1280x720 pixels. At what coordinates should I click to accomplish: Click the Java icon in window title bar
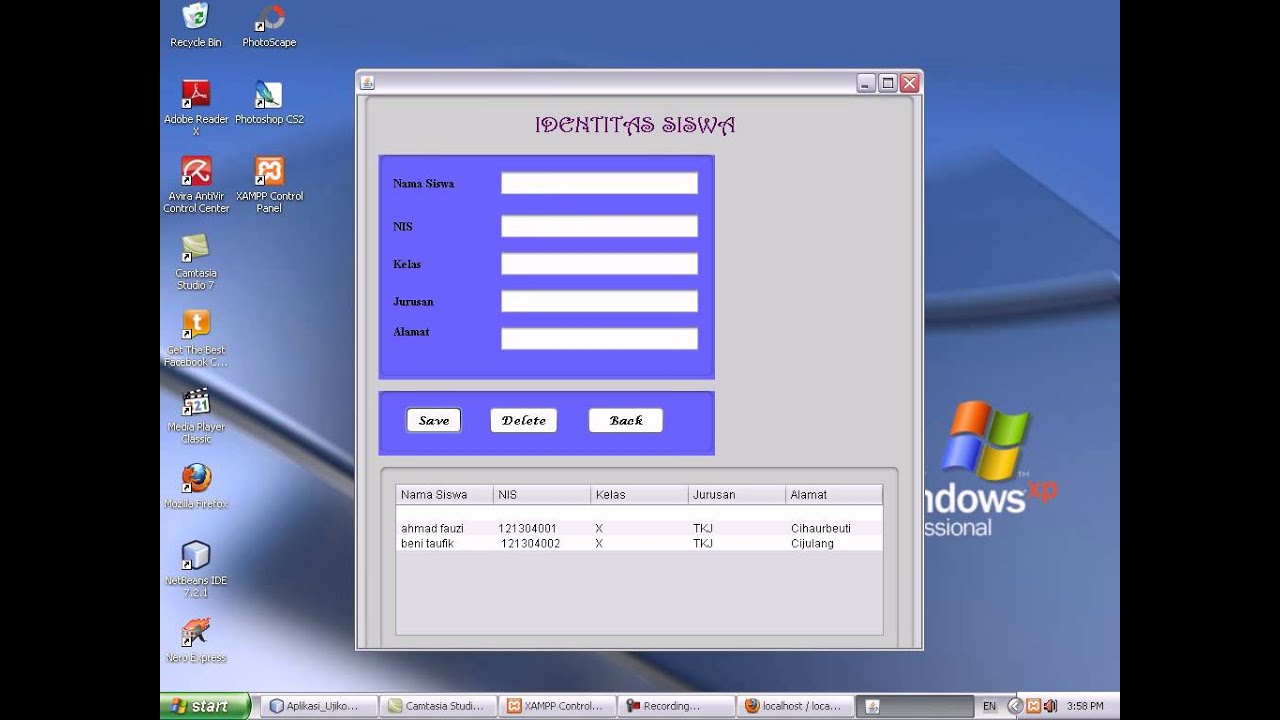pos(367,83)
